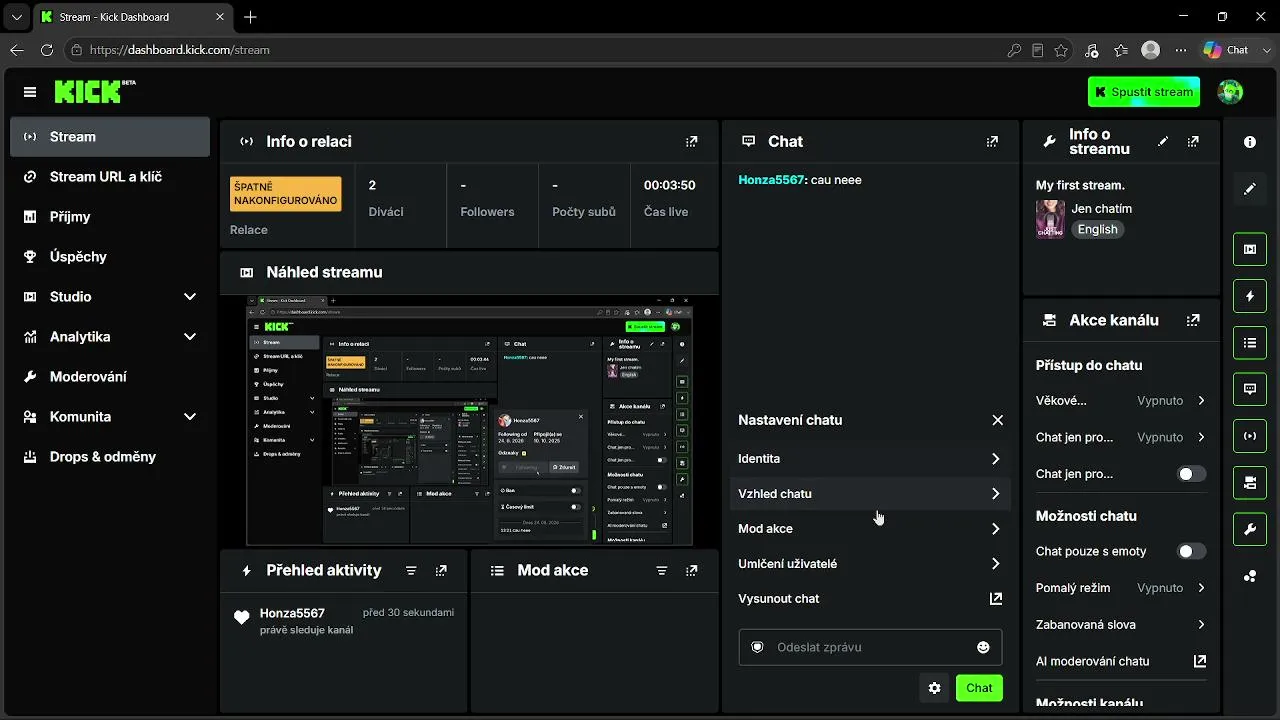
Task: Open a new browser tab with the plus icon
Action: 250,17
